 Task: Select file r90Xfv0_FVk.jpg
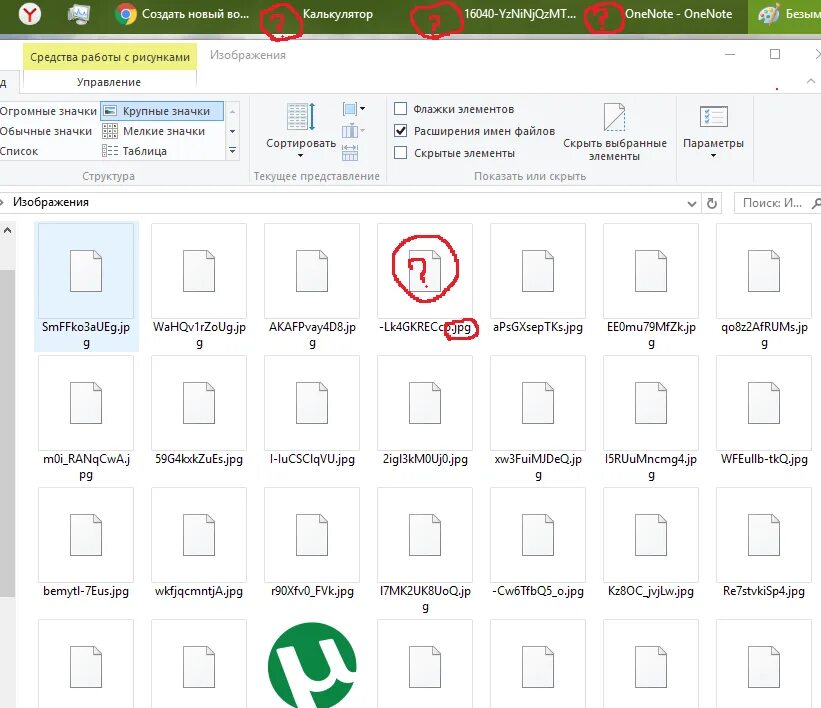[312, 543]
